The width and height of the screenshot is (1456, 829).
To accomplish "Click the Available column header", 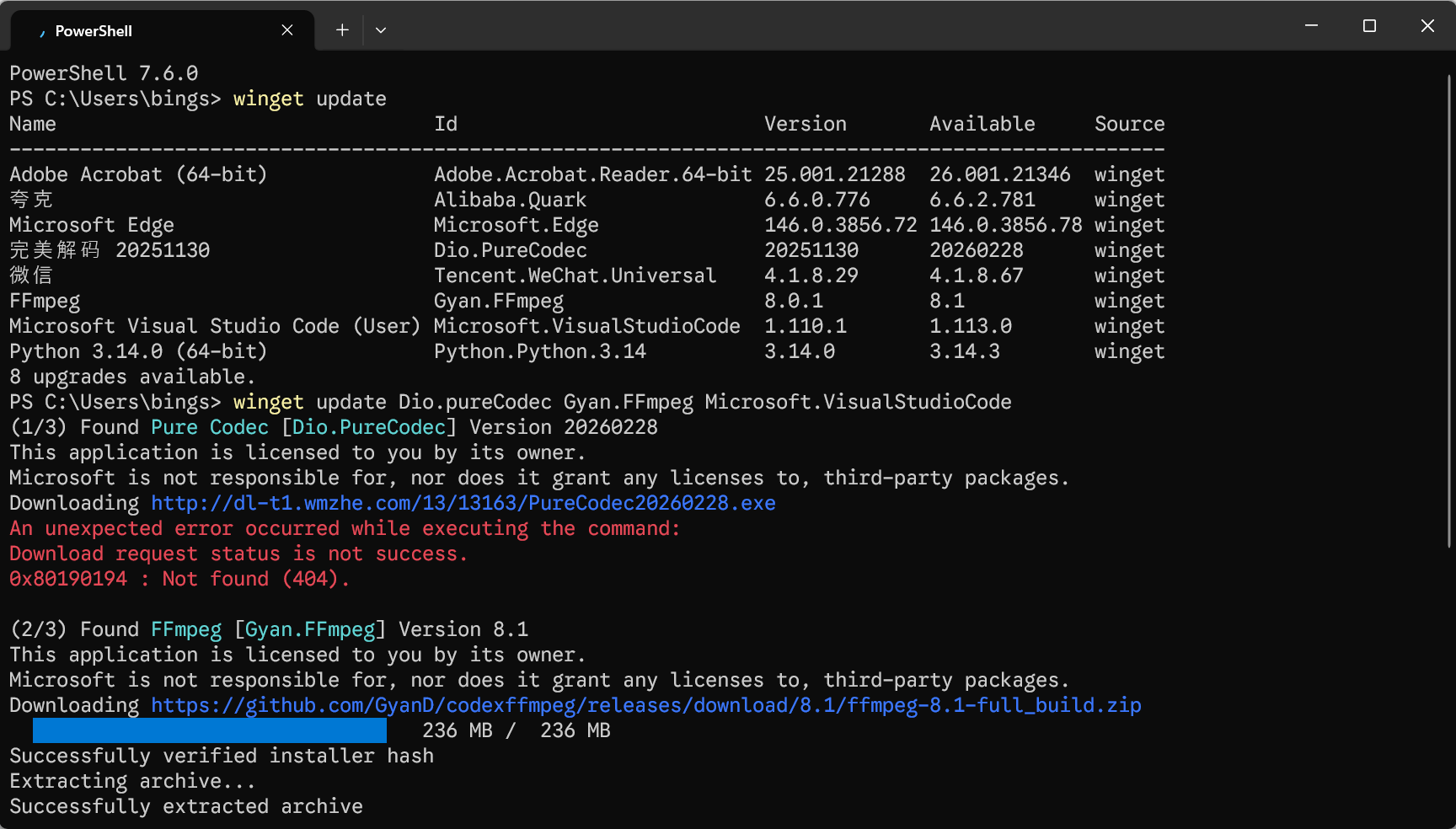I will [982, 124].
